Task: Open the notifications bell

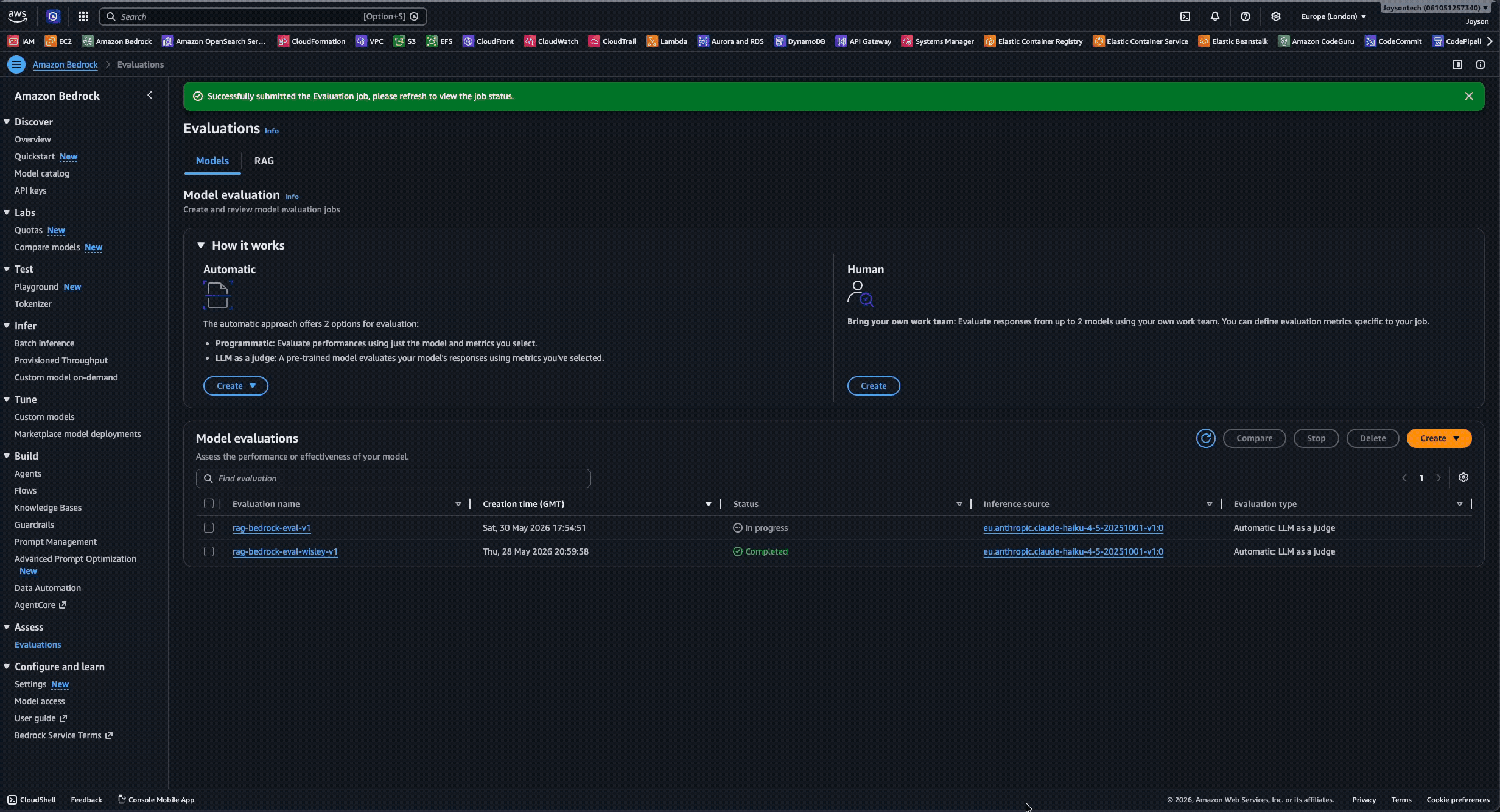Action: (x=1214, y=16)
